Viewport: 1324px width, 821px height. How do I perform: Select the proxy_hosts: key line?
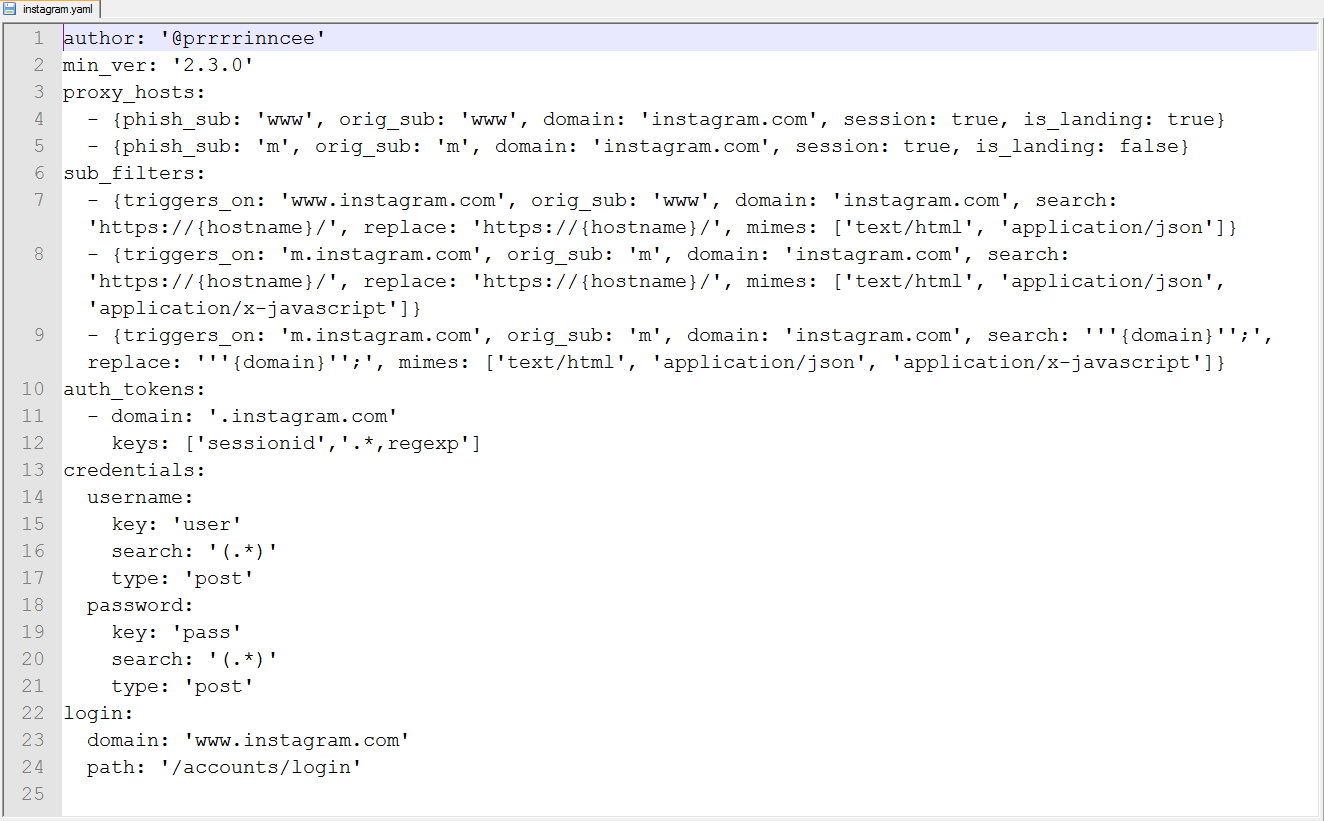[x=134, y=92]
